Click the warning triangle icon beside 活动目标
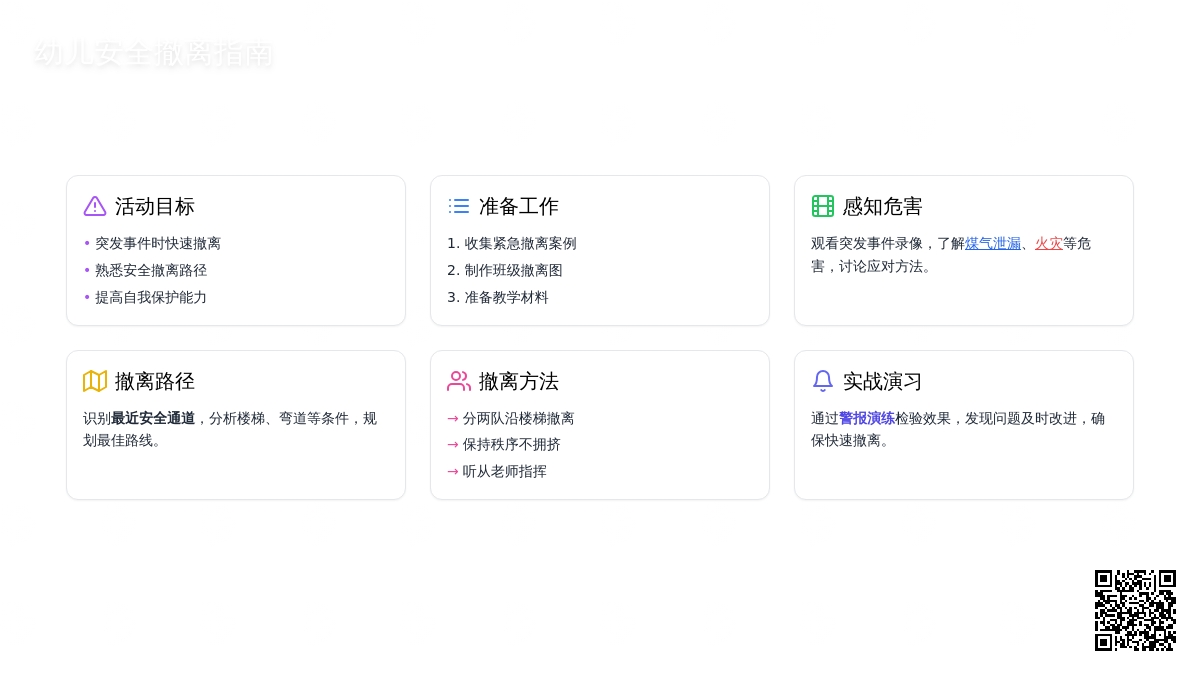Viewport: 1200px width, 675px height. click(95, 206)
